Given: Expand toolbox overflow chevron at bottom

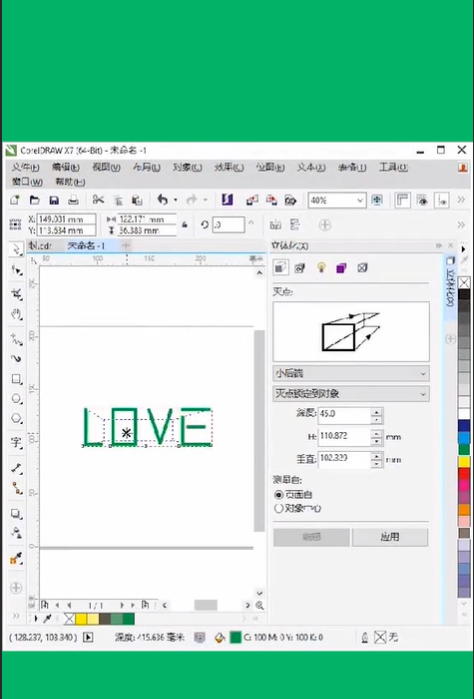Looking at the screenshot, I should coord(16,617).
